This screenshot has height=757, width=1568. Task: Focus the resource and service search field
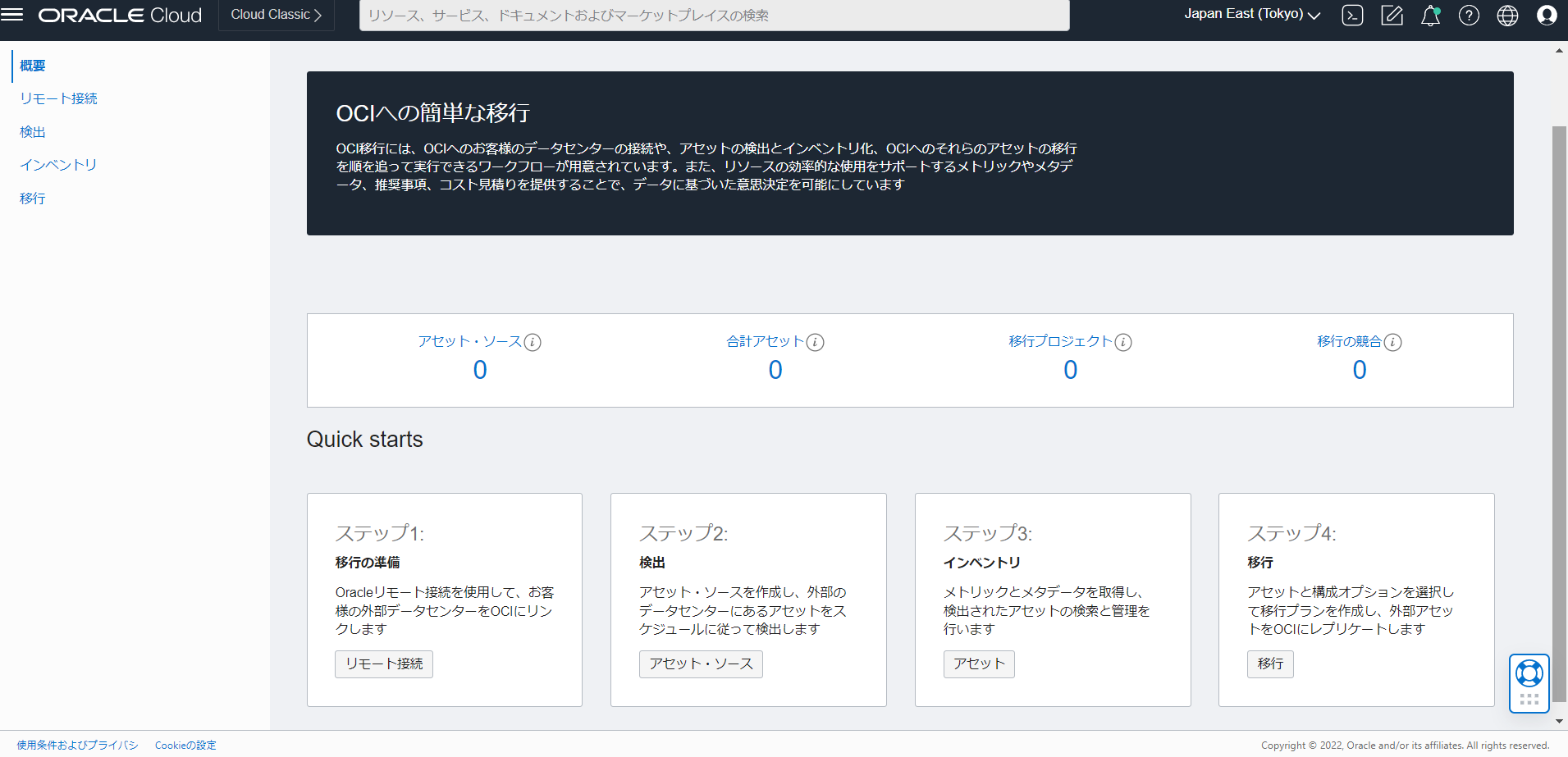point(714,16)
